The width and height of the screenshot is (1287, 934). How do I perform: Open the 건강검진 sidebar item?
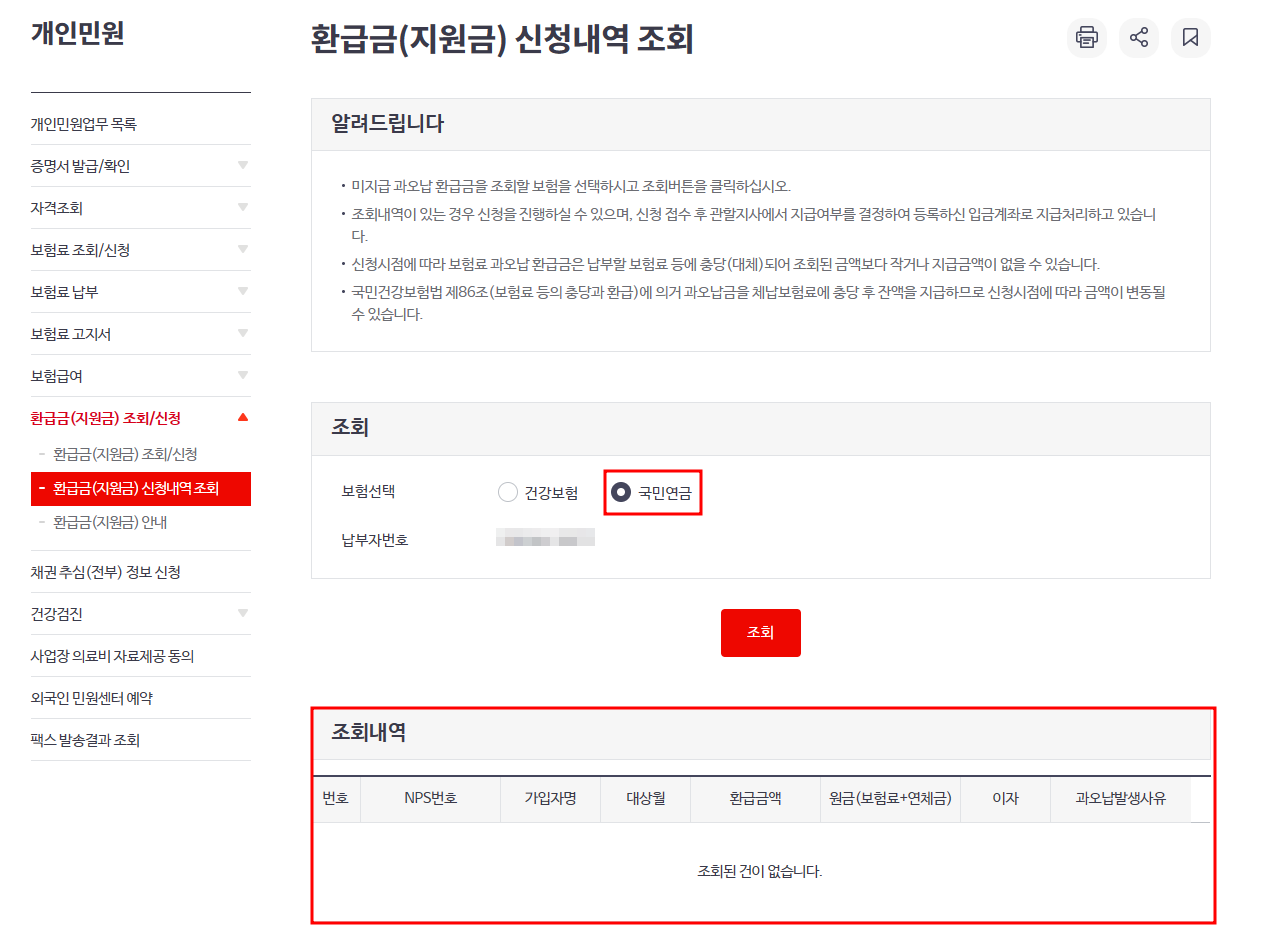(x=57, y=614)
